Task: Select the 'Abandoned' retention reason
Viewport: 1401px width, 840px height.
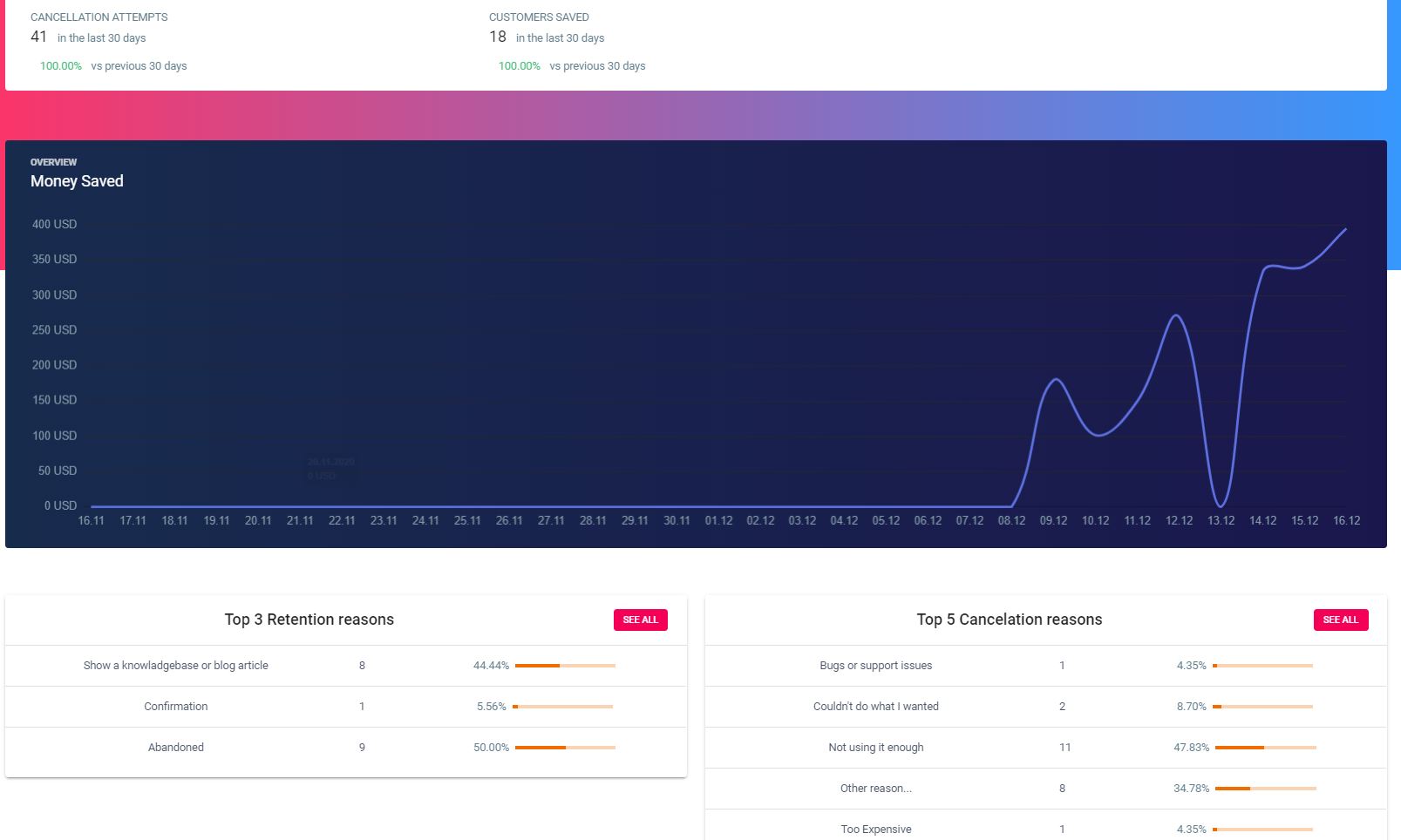Action: (x=176, y=747)
